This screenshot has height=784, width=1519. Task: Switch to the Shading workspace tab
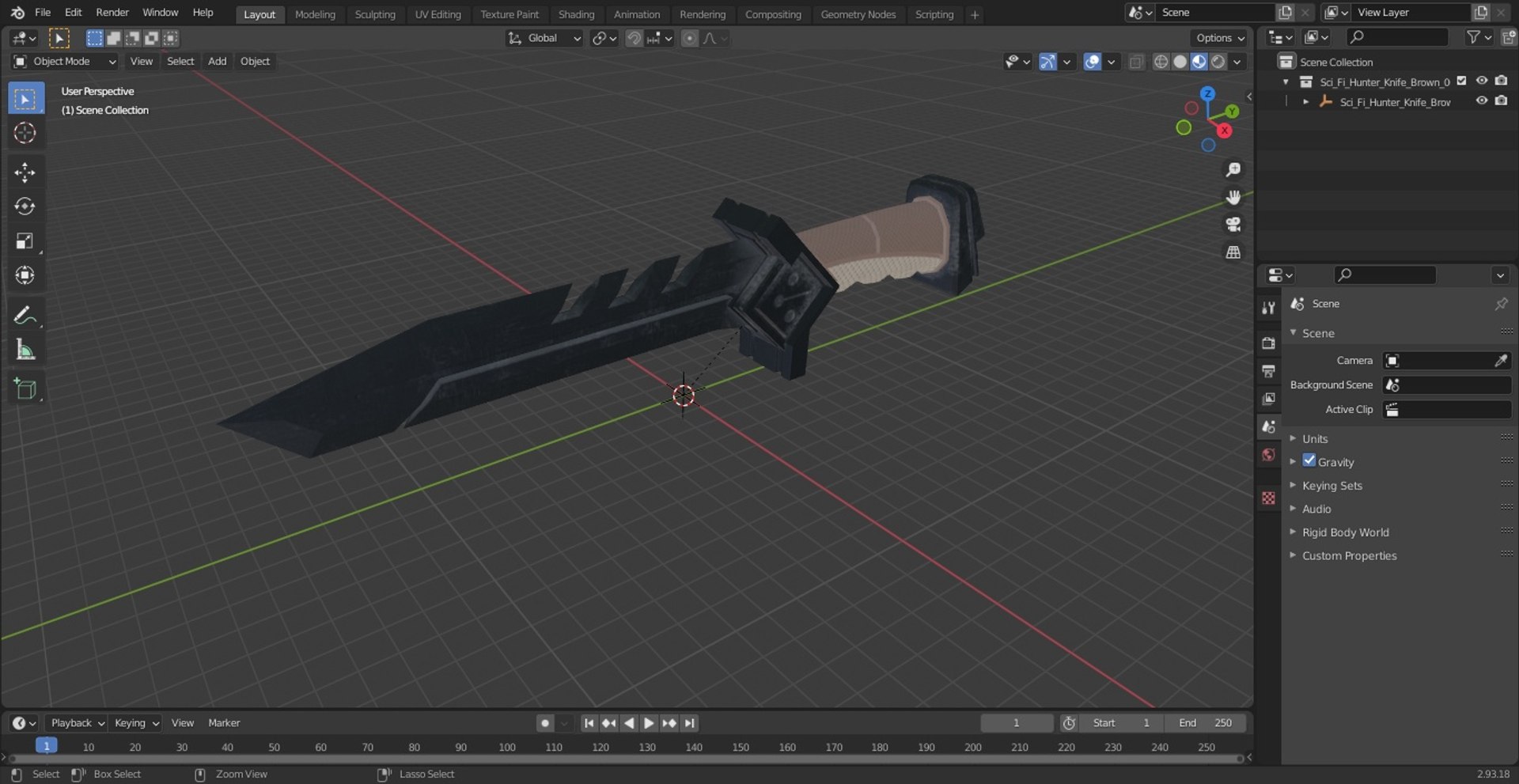[x=576, y=14]
